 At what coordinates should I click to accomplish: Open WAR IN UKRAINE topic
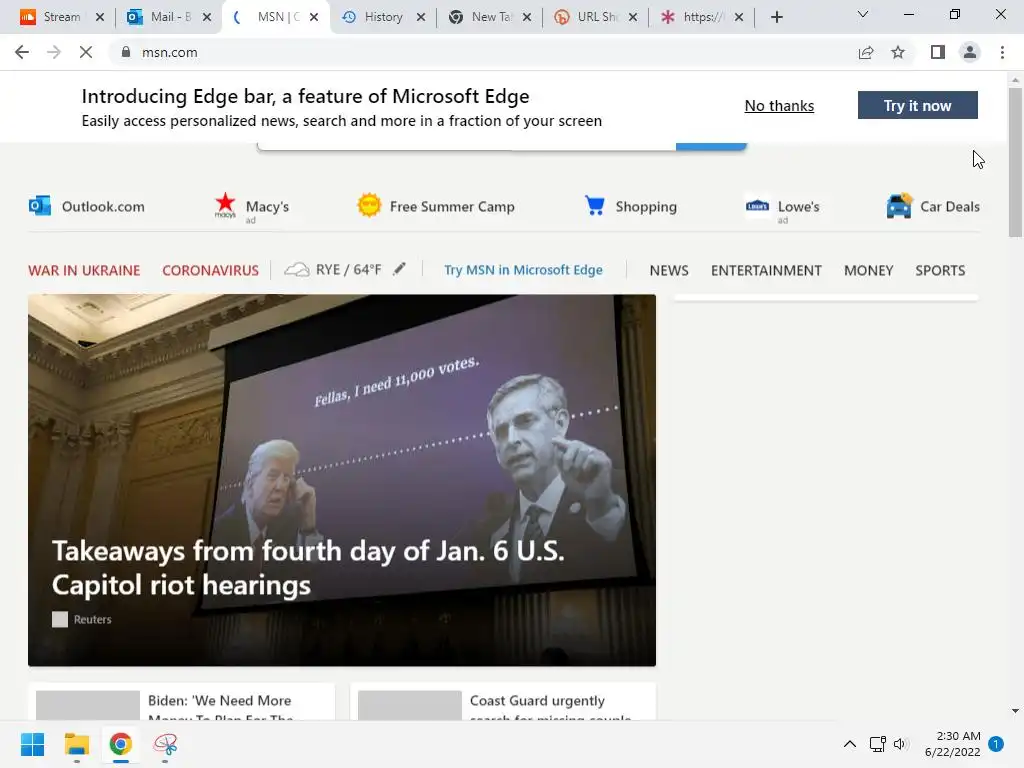[x=84, y=270]
